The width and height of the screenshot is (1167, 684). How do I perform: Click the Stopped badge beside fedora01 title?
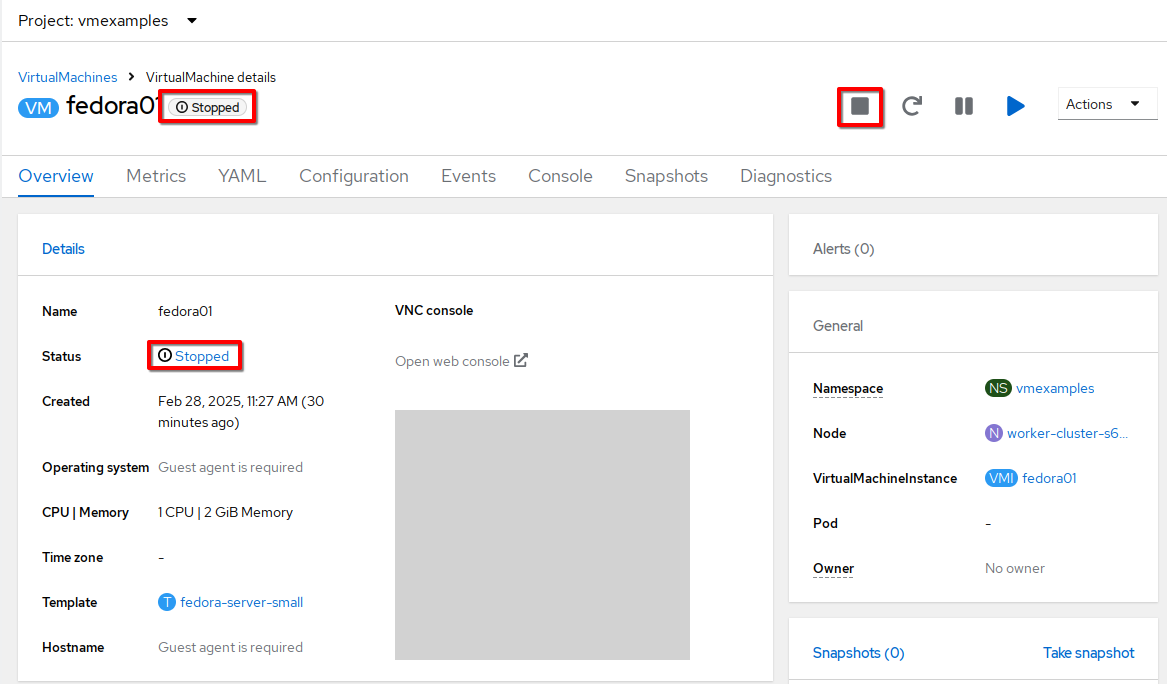208,107
